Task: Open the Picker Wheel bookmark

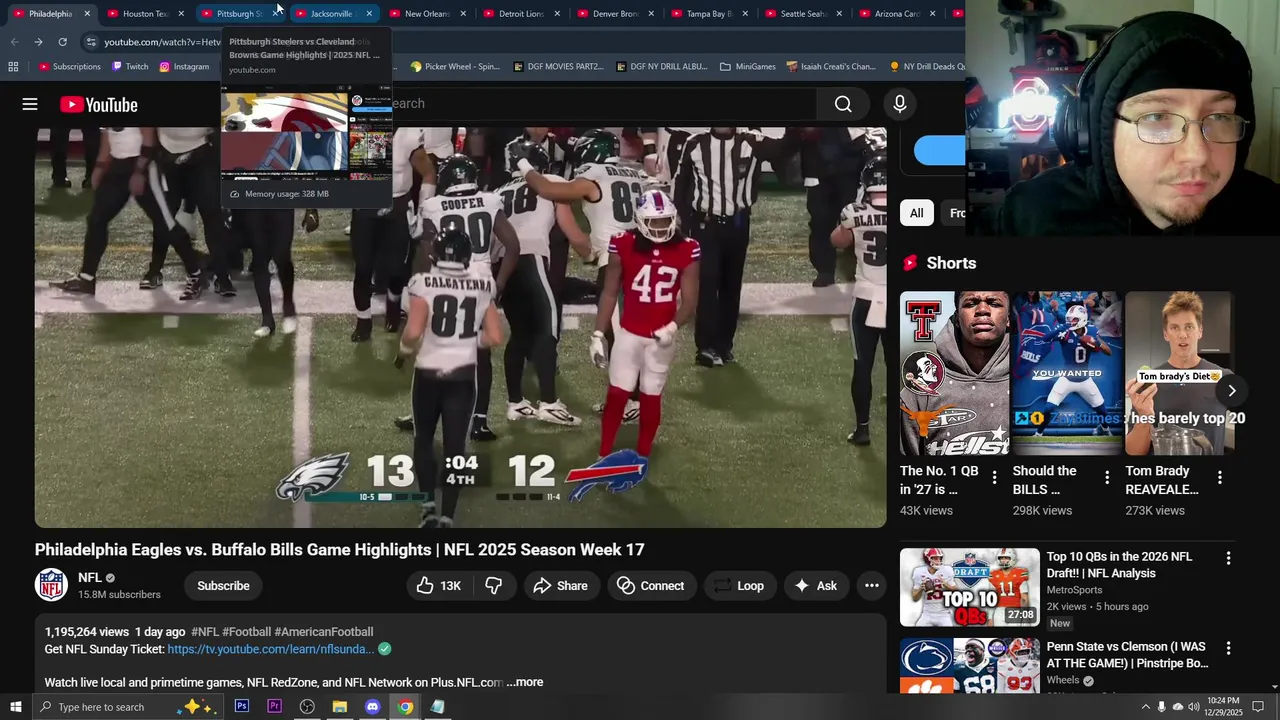Action: (455, 67)
